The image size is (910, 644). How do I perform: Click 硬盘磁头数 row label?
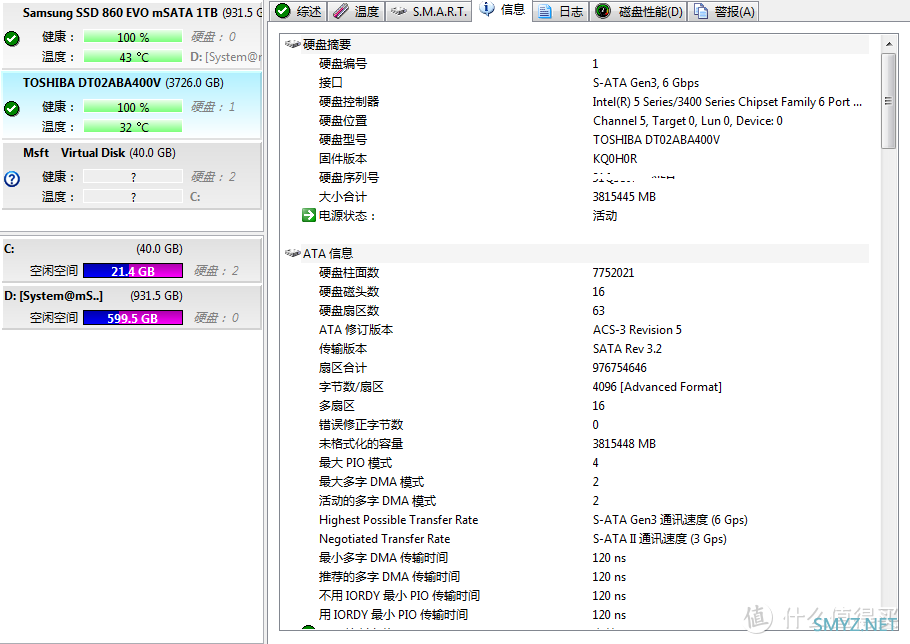click(x=349, y=291)
